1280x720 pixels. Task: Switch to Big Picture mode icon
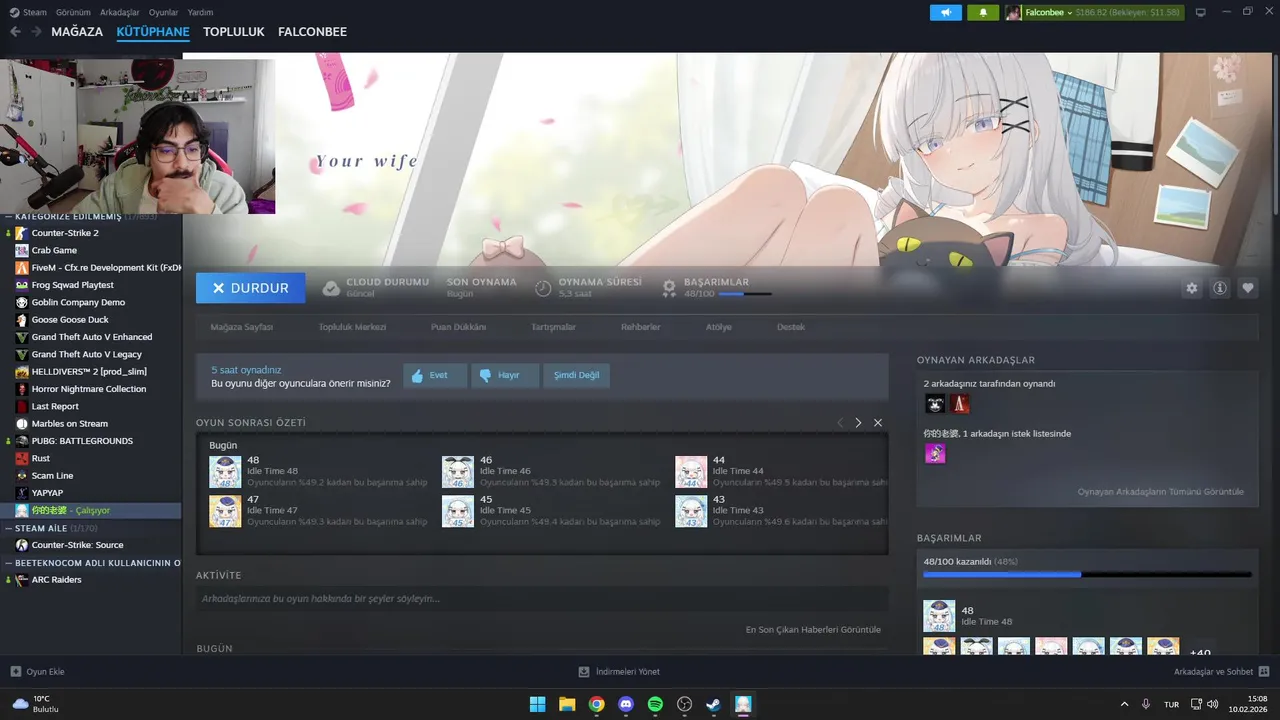tap(1200, 12)
